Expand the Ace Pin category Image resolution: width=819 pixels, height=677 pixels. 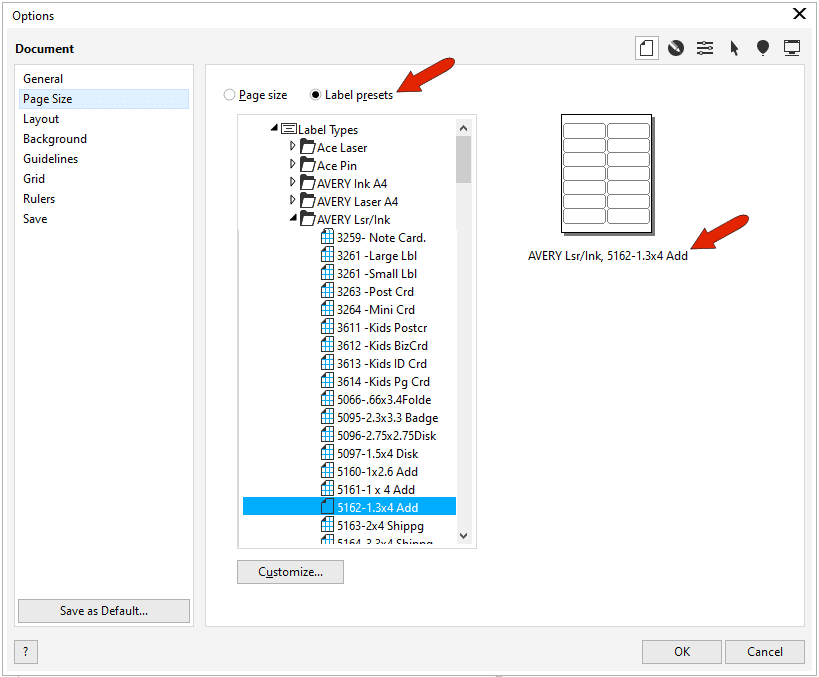coord(294,164)
